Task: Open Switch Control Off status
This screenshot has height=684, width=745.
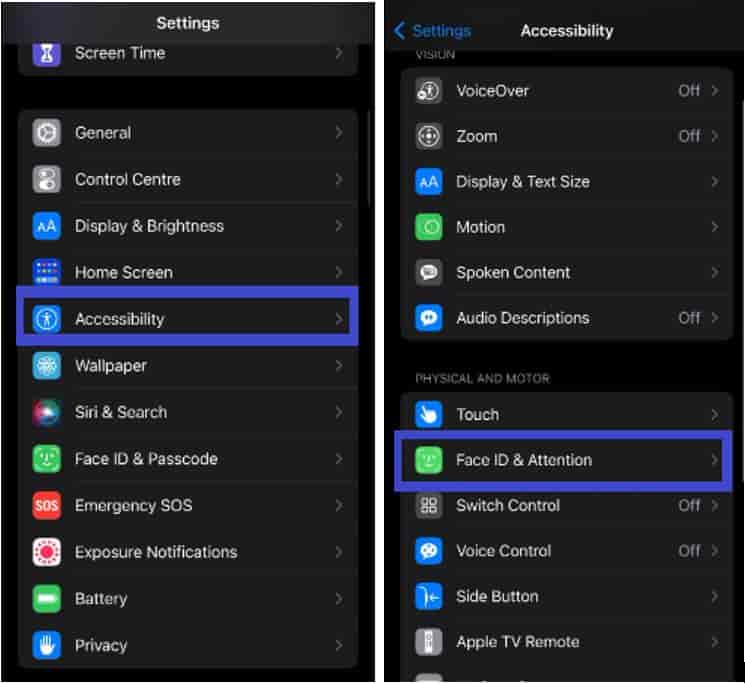Action: [689, 505]
